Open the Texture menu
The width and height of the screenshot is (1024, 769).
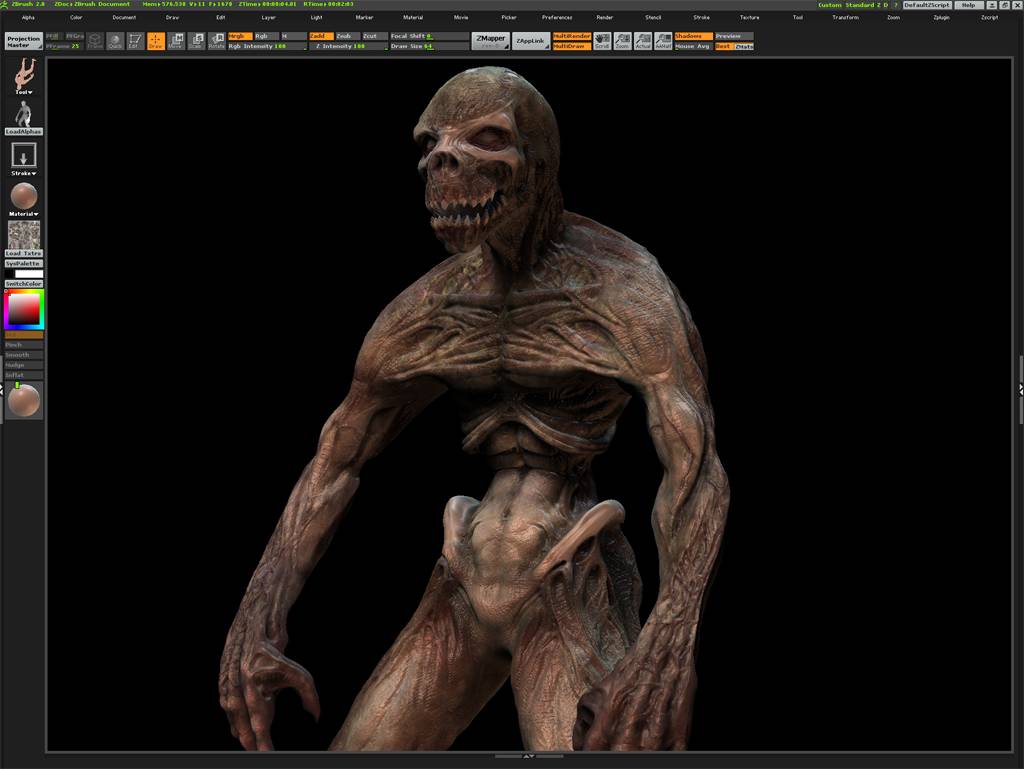click(x=749, y=18)
